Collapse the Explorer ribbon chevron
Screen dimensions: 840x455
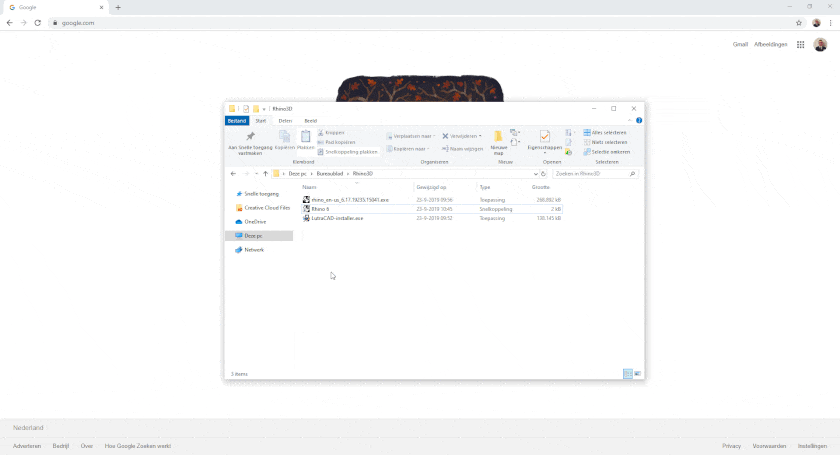tap(629, 121)
